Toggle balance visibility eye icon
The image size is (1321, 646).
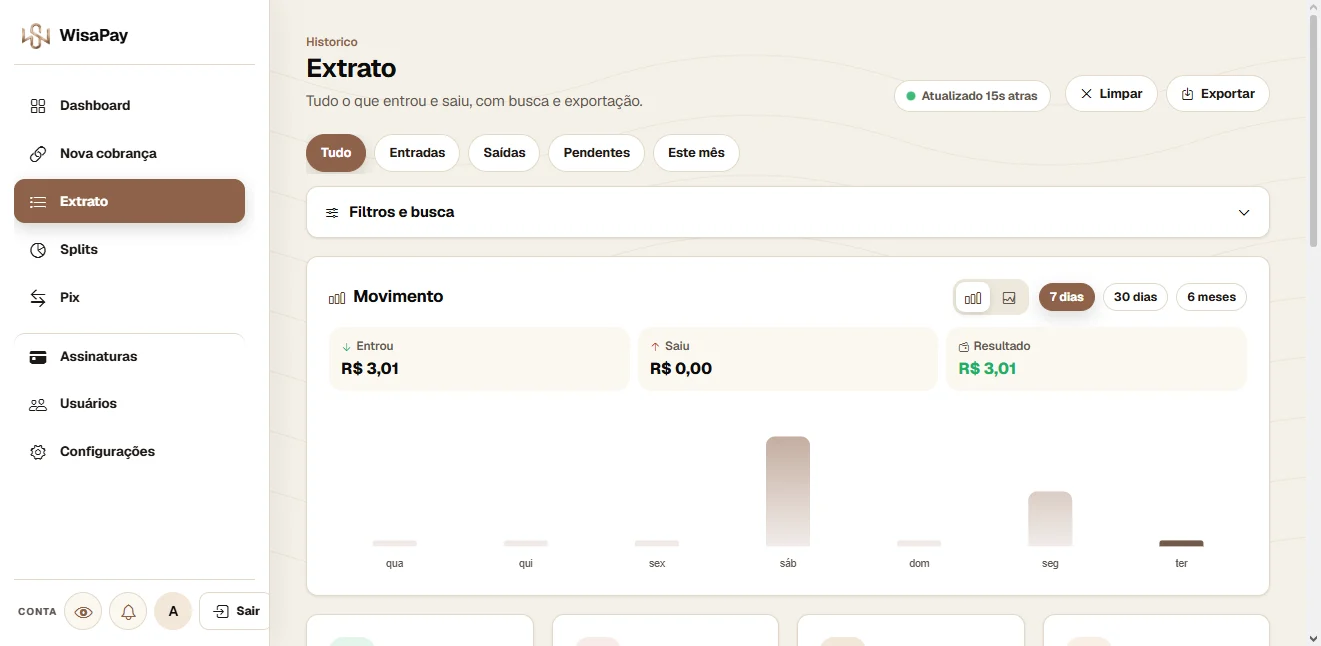coord(83,611)
